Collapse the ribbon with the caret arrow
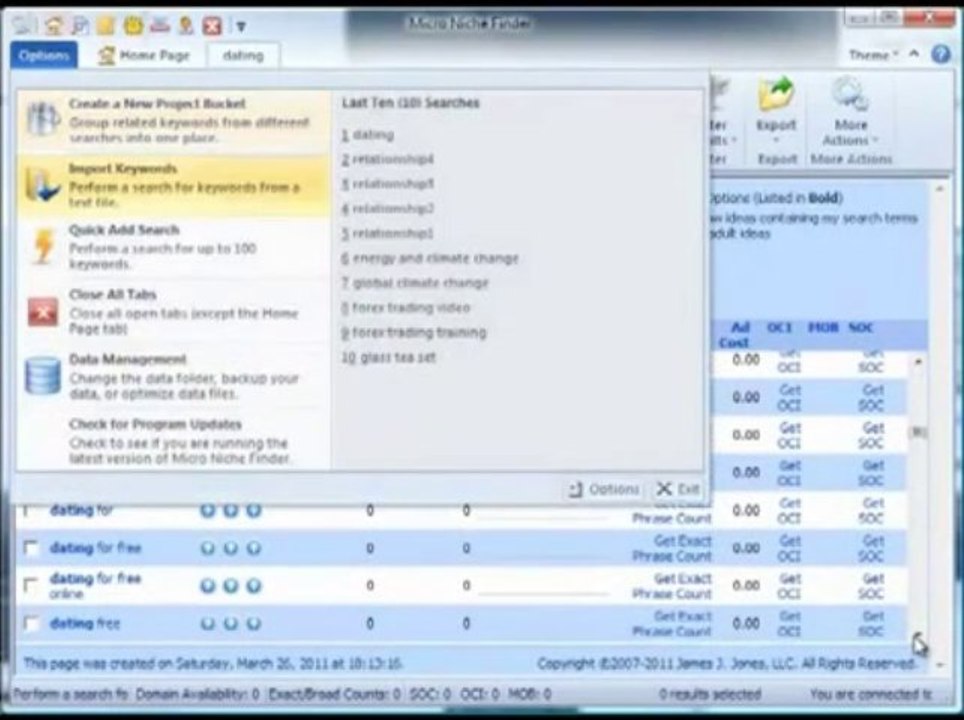964x720 pixels. (x=914, y=53)
